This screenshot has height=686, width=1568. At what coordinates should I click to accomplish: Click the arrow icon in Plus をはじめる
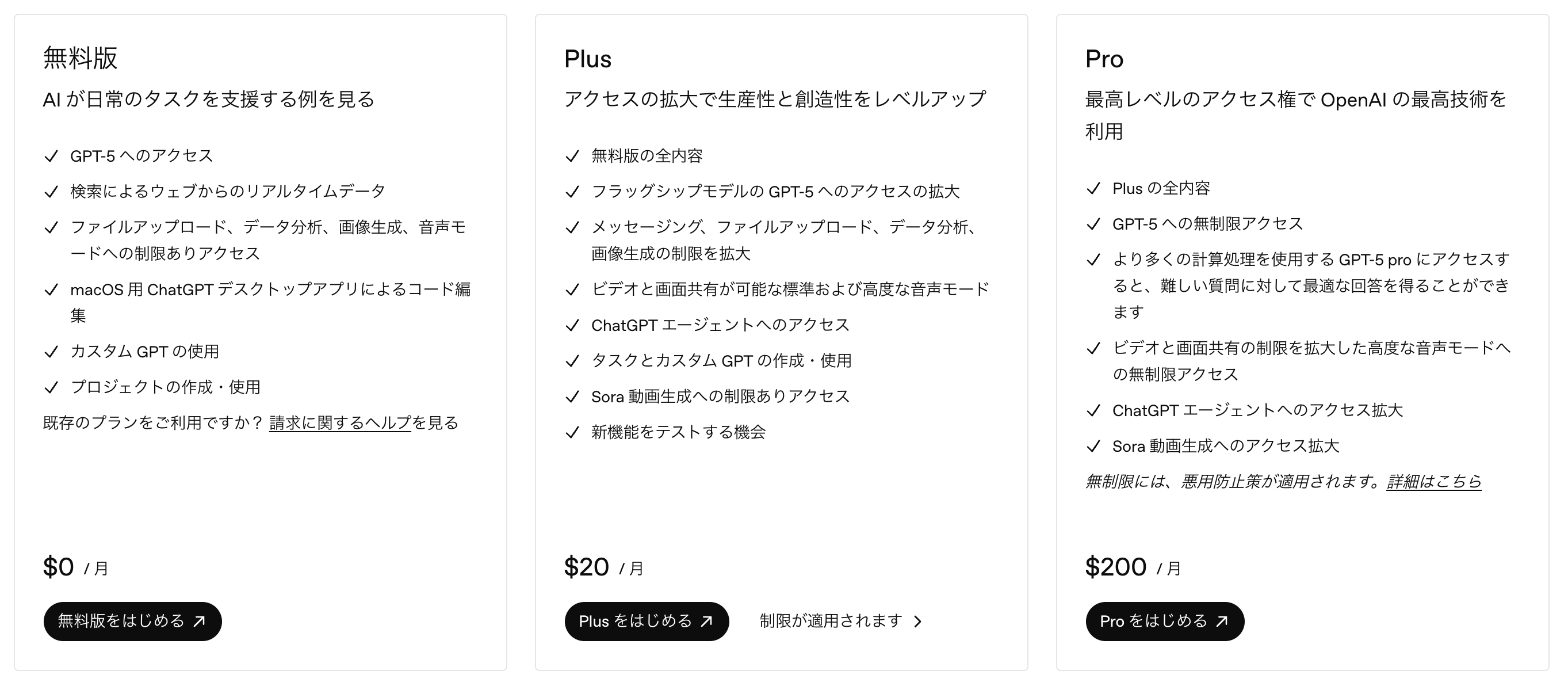(x=707, y=621)
